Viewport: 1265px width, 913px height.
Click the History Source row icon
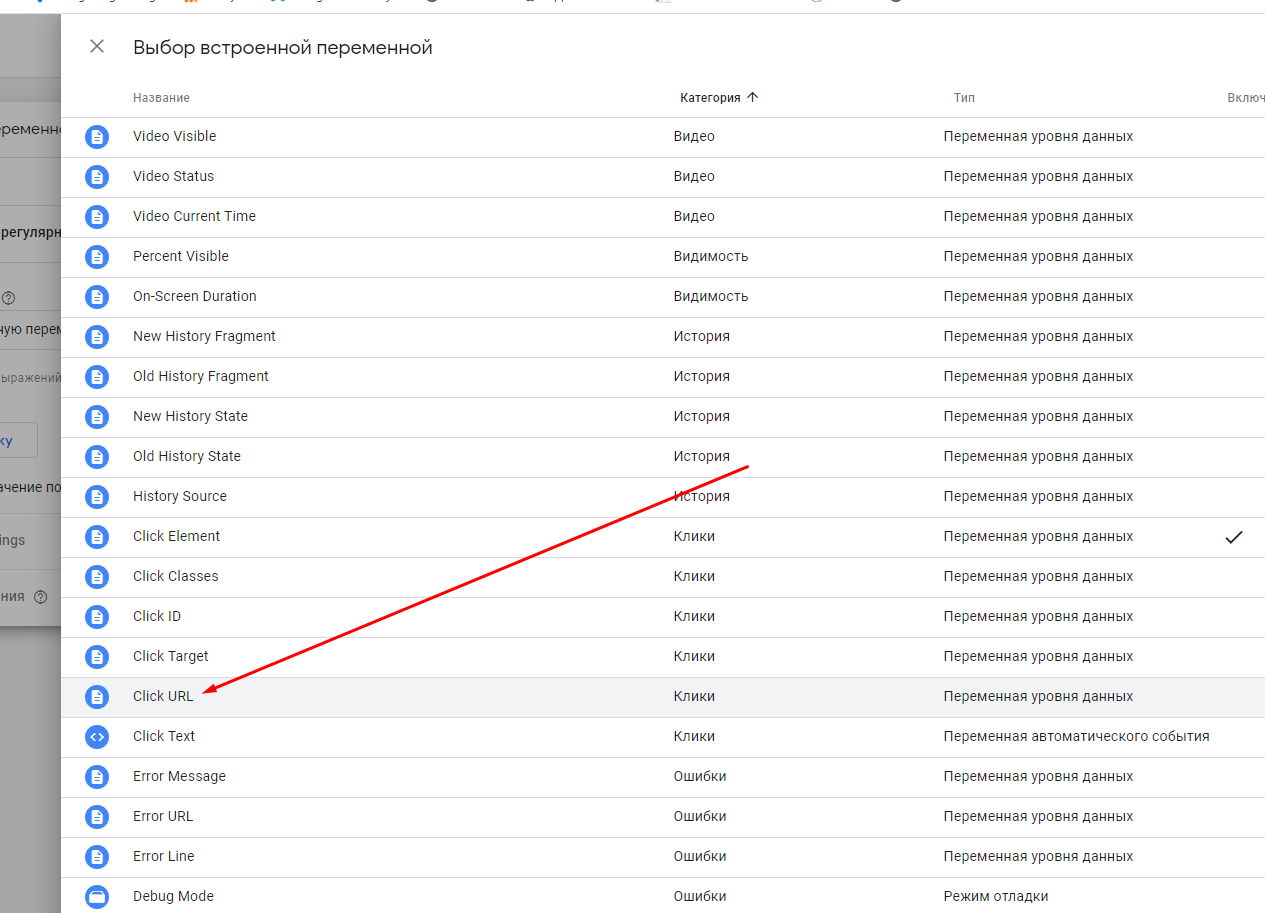[x=96, y=497]
